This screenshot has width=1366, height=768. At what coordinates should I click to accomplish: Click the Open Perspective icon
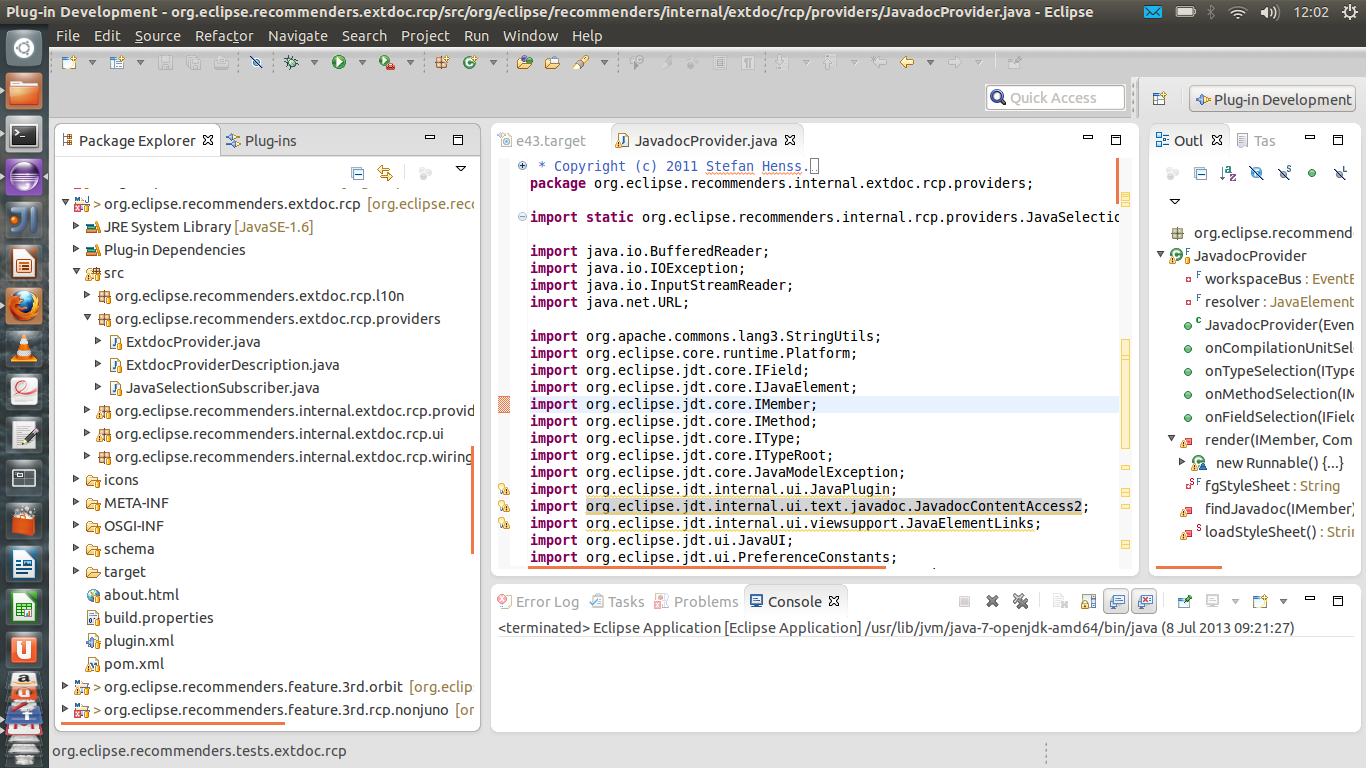1160,99
